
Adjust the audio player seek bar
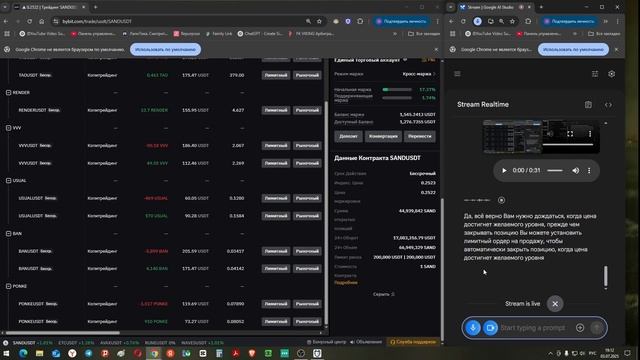point(555,171)
